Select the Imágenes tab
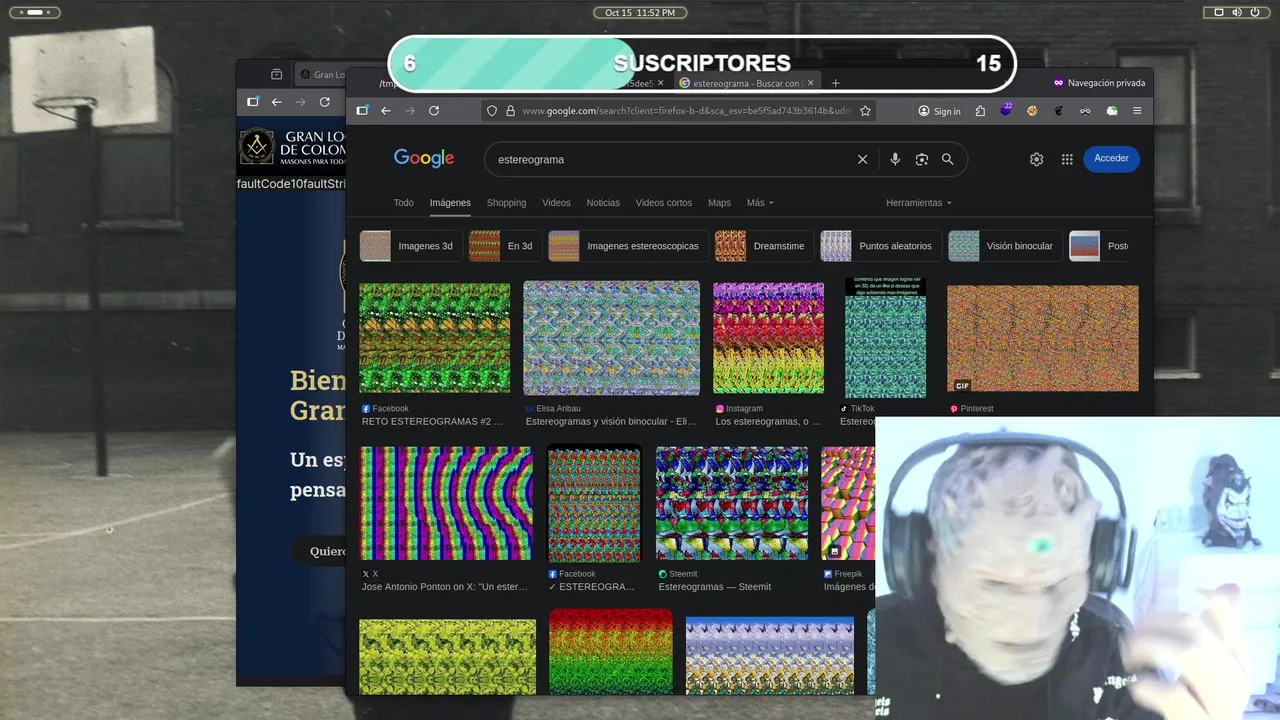1280x720 pixels. [x=450, y=203]
